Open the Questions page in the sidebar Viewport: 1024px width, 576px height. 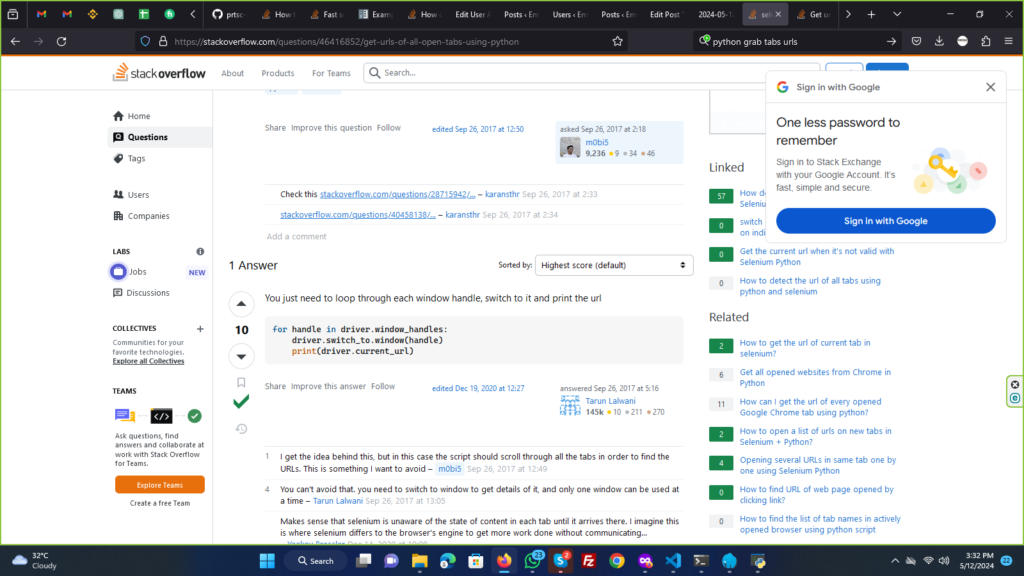[147, 137]
